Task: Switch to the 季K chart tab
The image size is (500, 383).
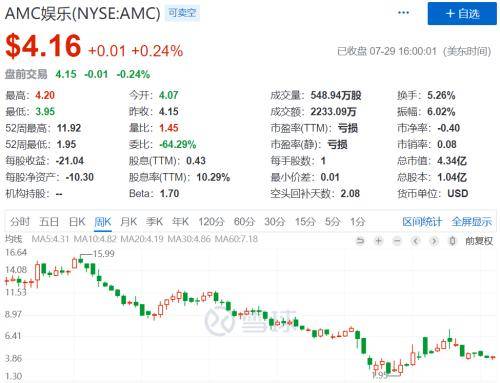Action: click(154, 221)
